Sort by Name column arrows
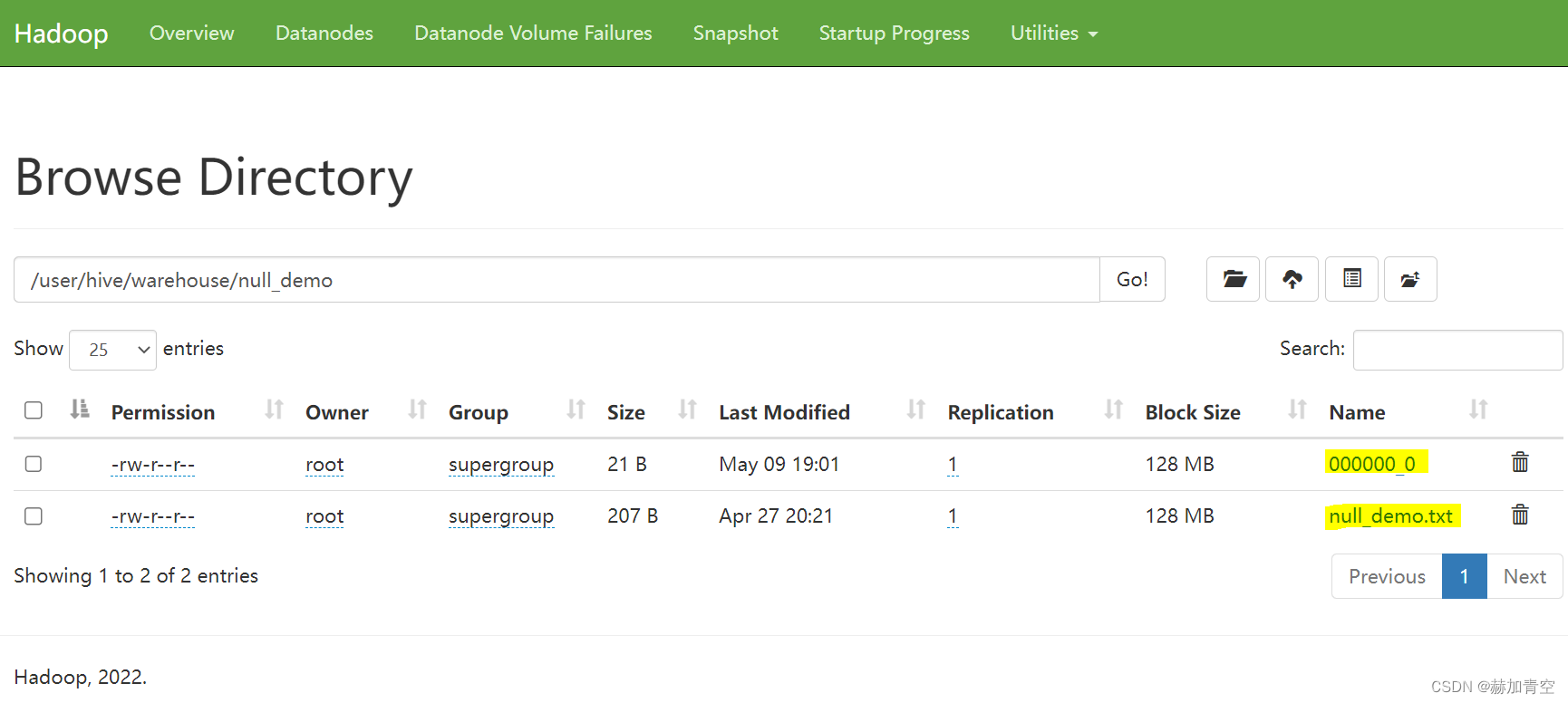Image resolution: width=1568 pixels, height=703 pixels. click(1478, 410)
